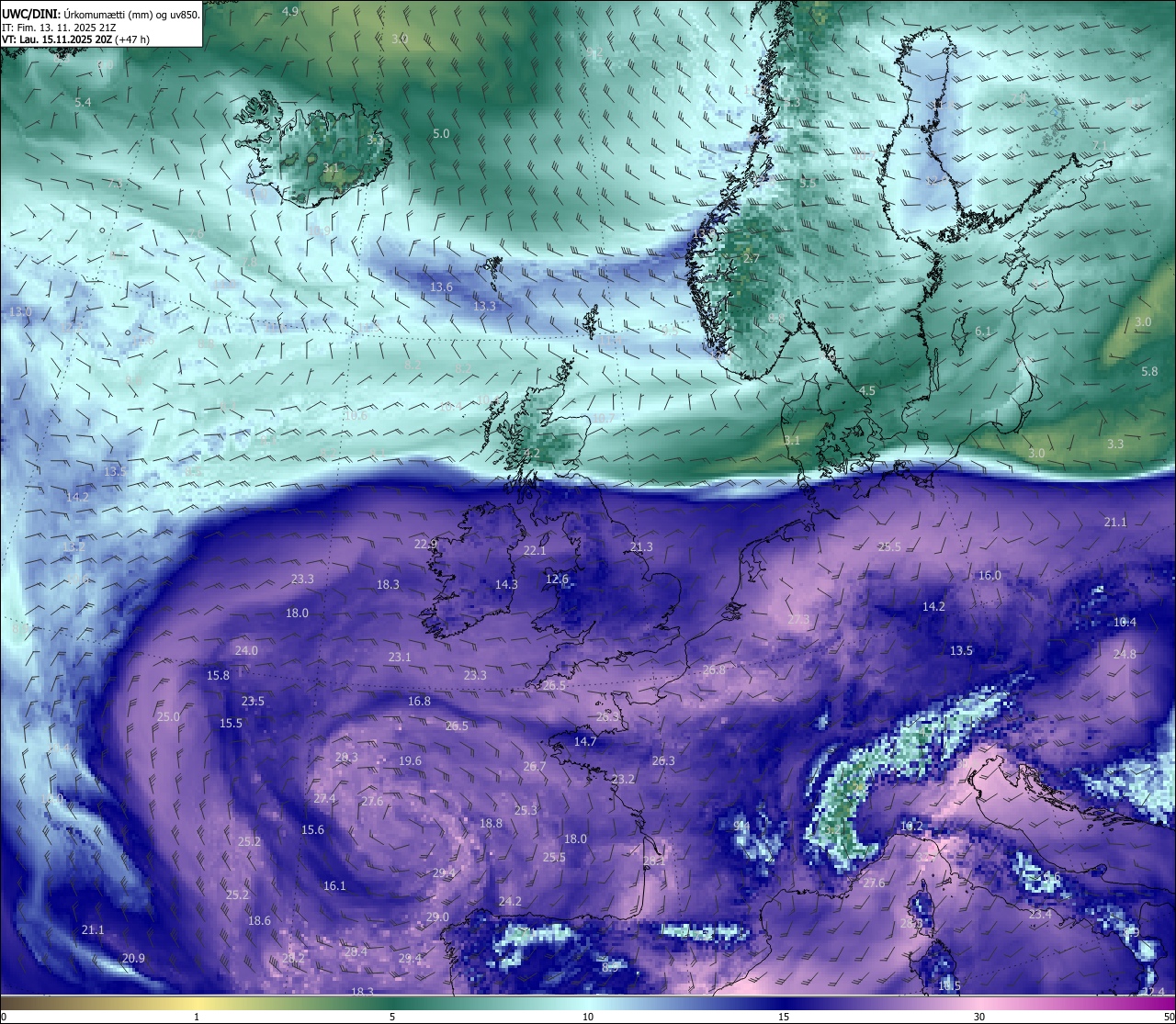Image resolution: width=1176 pixels, height=1024 pixels.
Task: Click the 16.1 value south of the low
Action: [334, 885]
